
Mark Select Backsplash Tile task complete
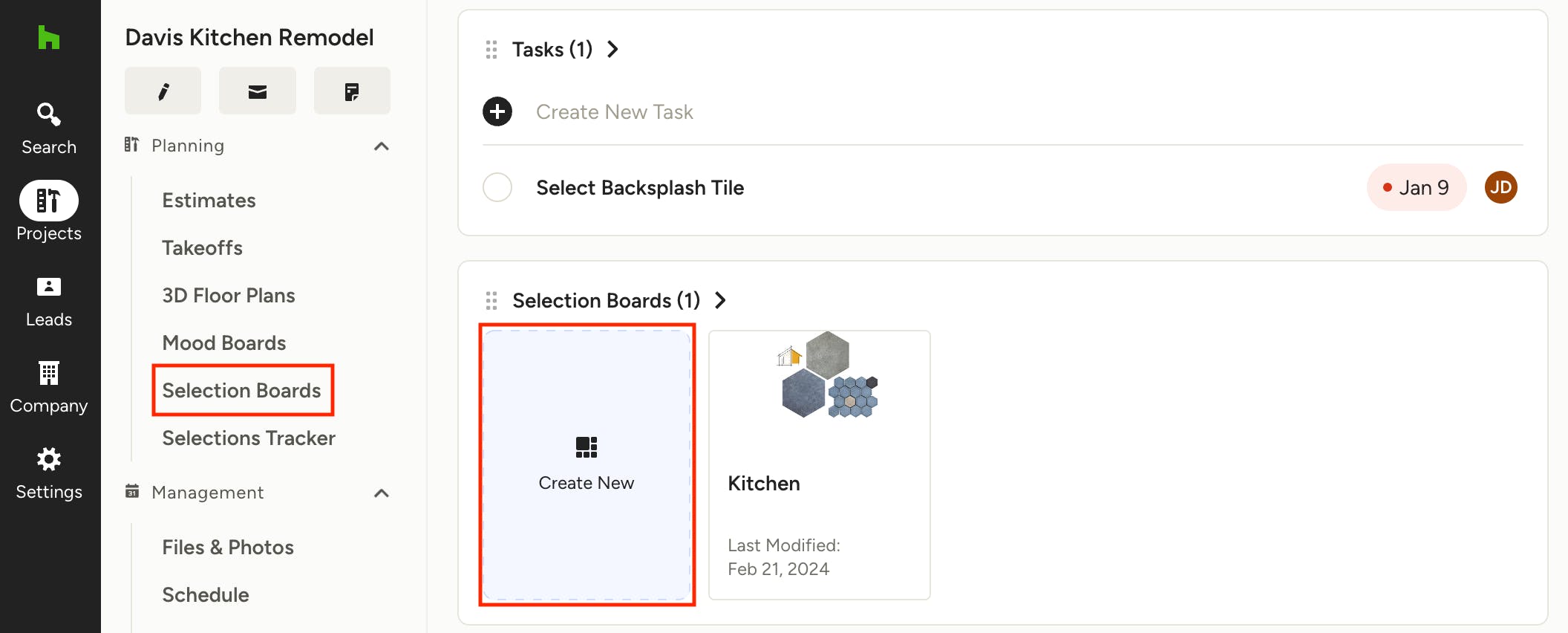(497, 187)
